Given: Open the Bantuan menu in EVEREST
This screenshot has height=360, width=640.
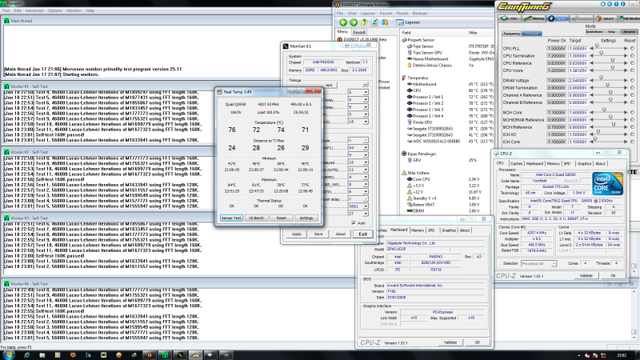Looking at the screenshot, I should pyautogui.click(x=420, y=13).
